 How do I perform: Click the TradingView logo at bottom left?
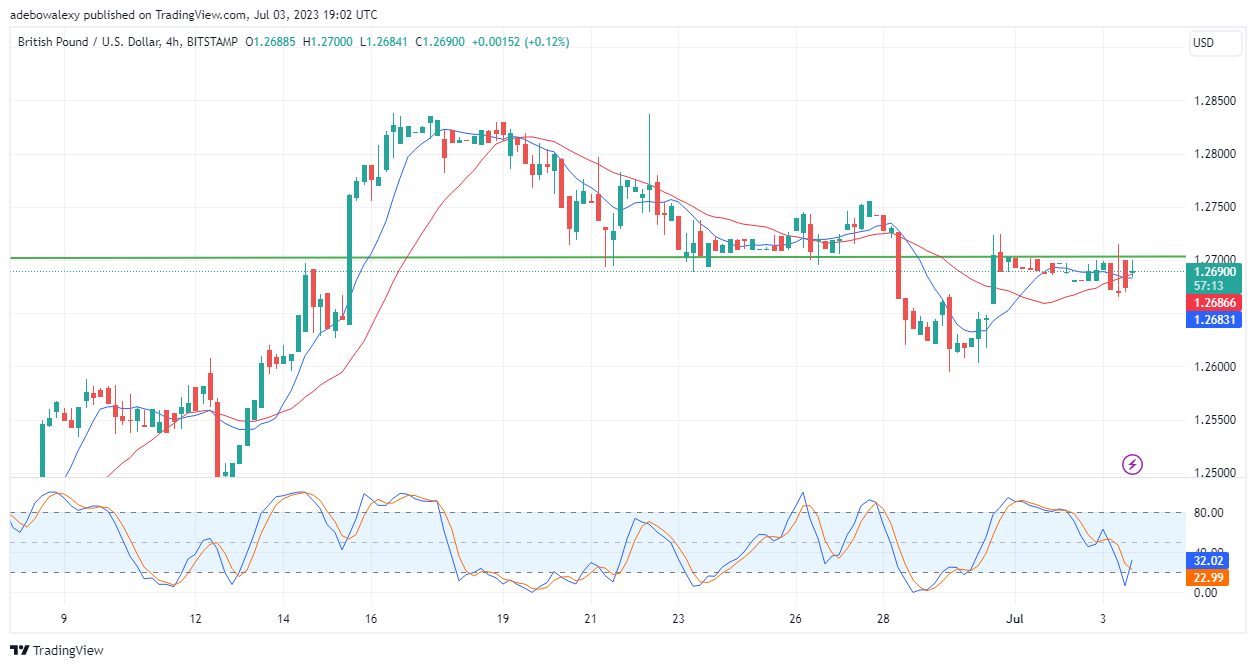click(58, 650)
